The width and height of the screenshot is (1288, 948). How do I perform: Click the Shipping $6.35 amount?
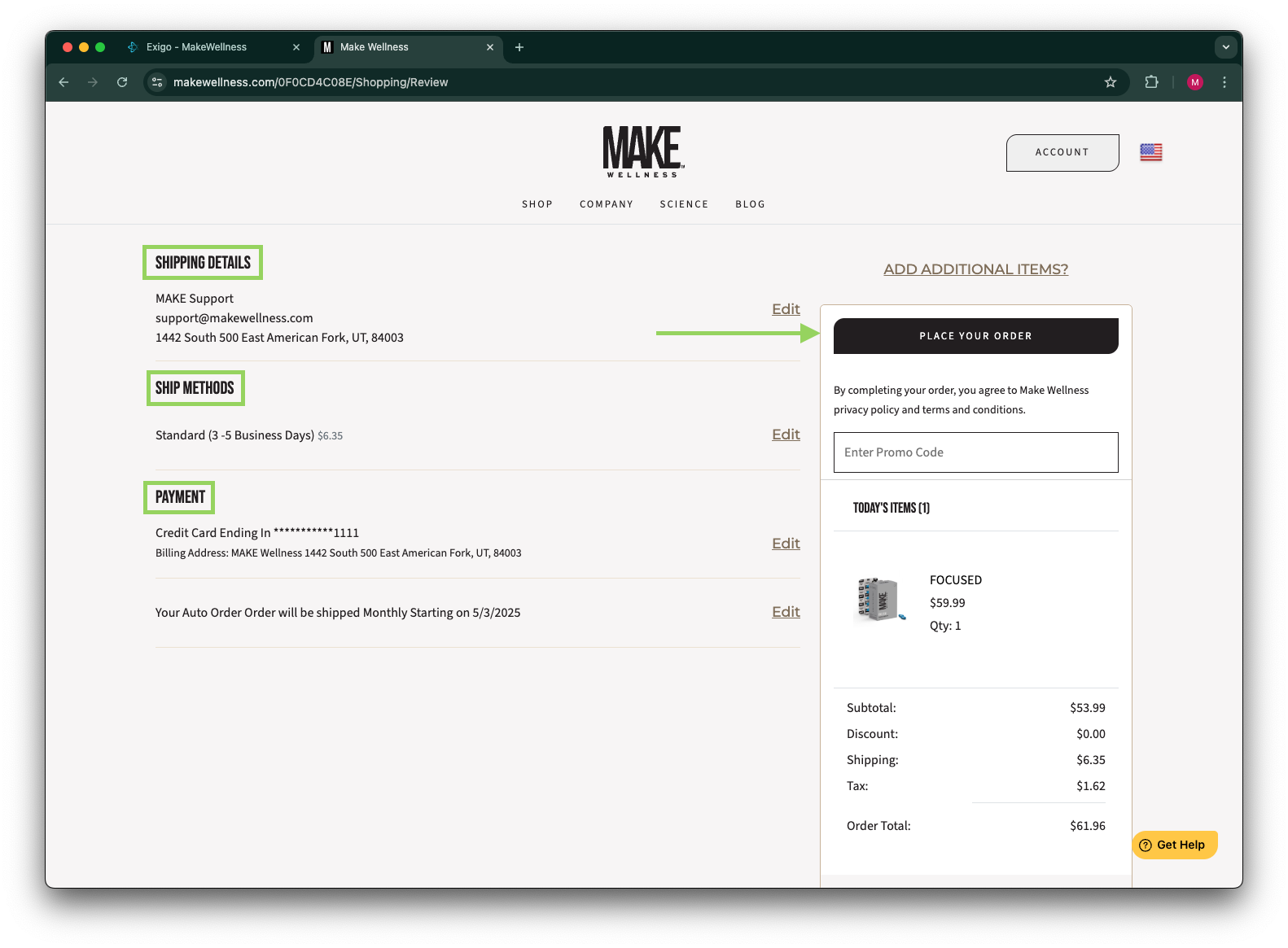tap(1091, 760)
